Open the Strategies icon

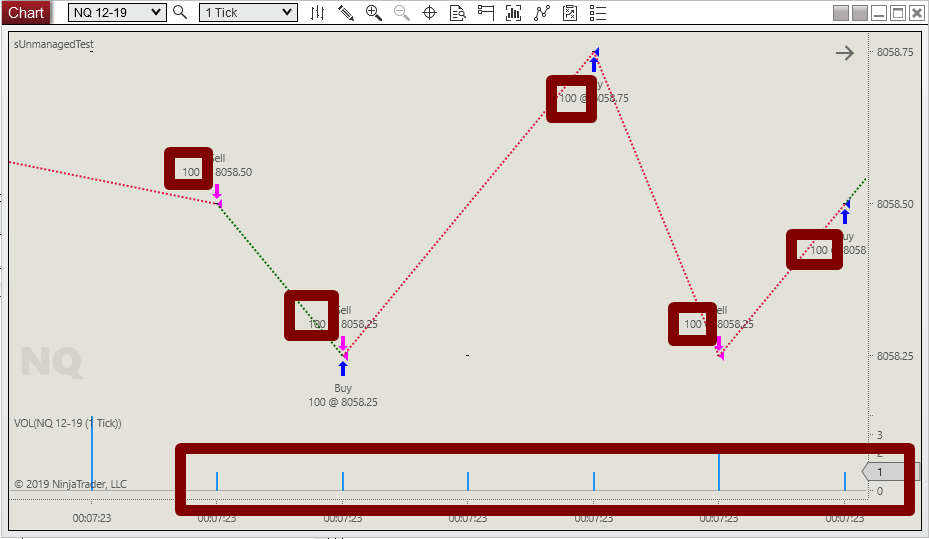(542, 13)
